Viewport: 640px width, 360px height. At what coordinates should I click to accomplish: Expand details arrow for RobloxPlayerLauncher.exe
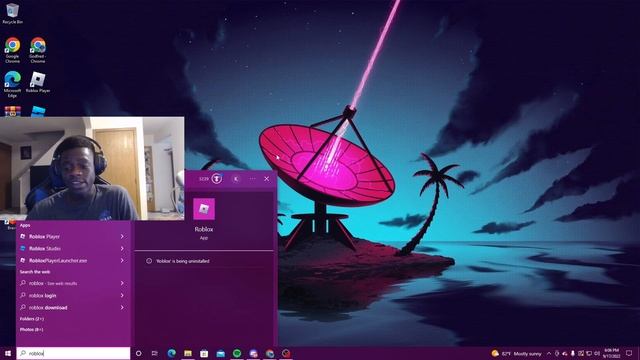(122, 260)
